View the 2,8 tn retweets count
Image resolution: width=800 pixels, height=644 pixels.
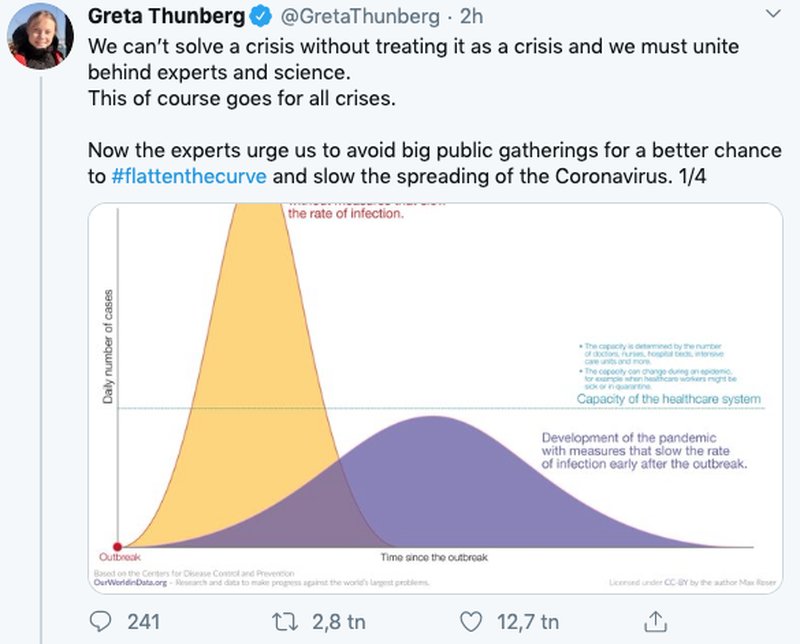(339, 622)
